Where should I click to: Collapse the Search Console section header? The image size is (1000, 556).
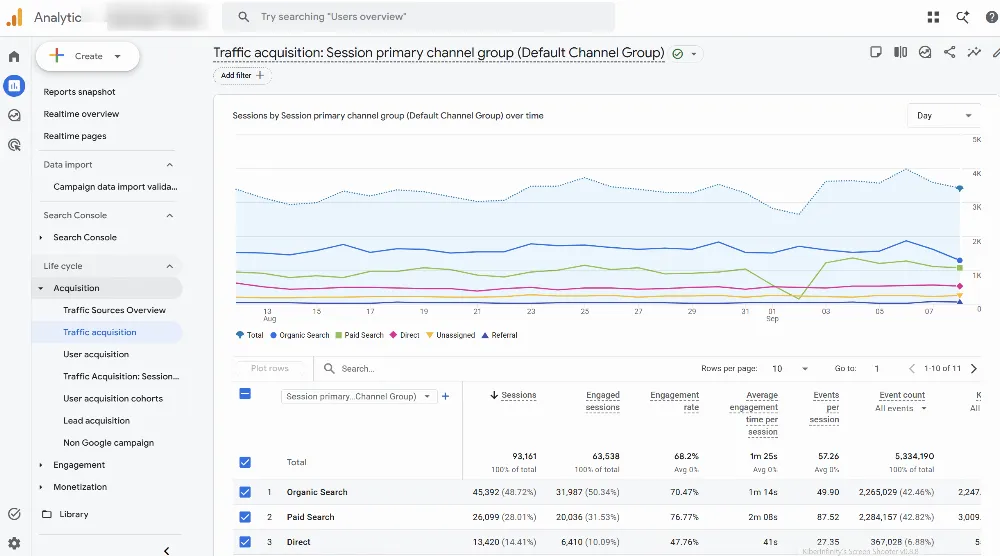click(170, 216)
